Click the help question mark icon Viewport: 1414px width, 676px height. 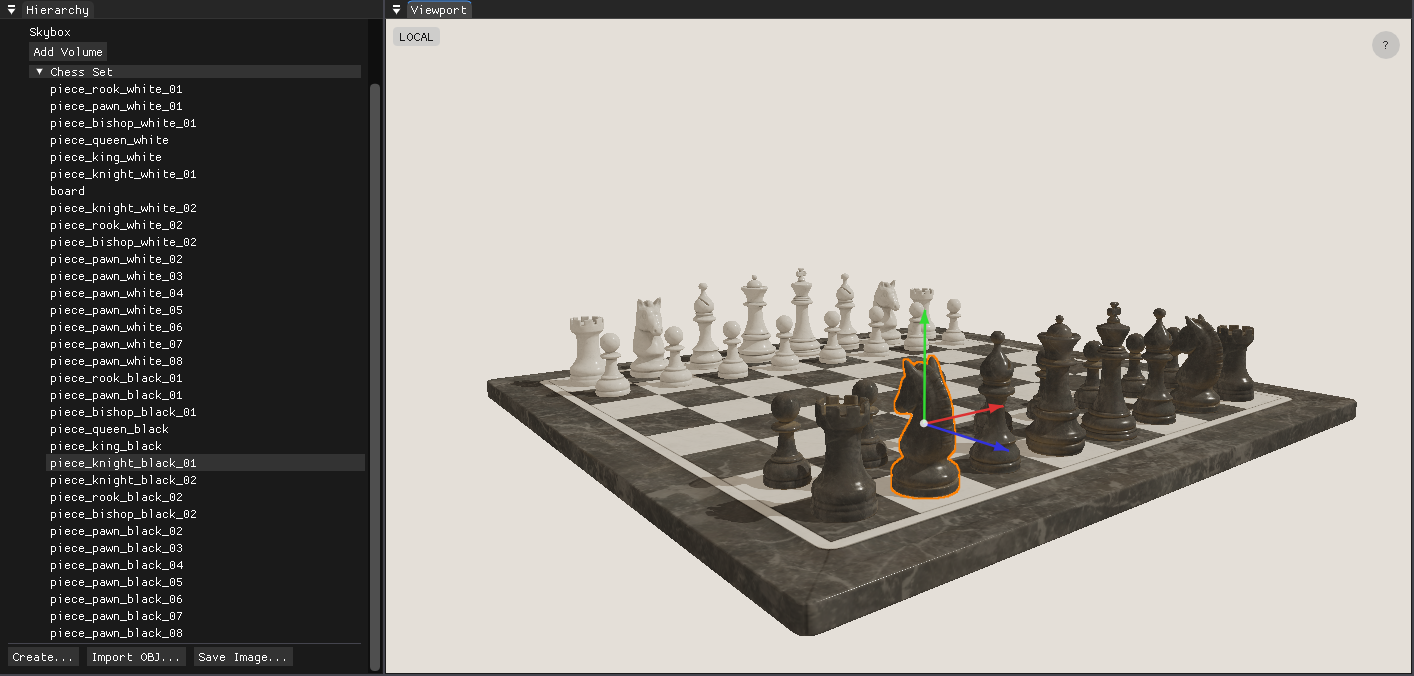click(1385, 45)
